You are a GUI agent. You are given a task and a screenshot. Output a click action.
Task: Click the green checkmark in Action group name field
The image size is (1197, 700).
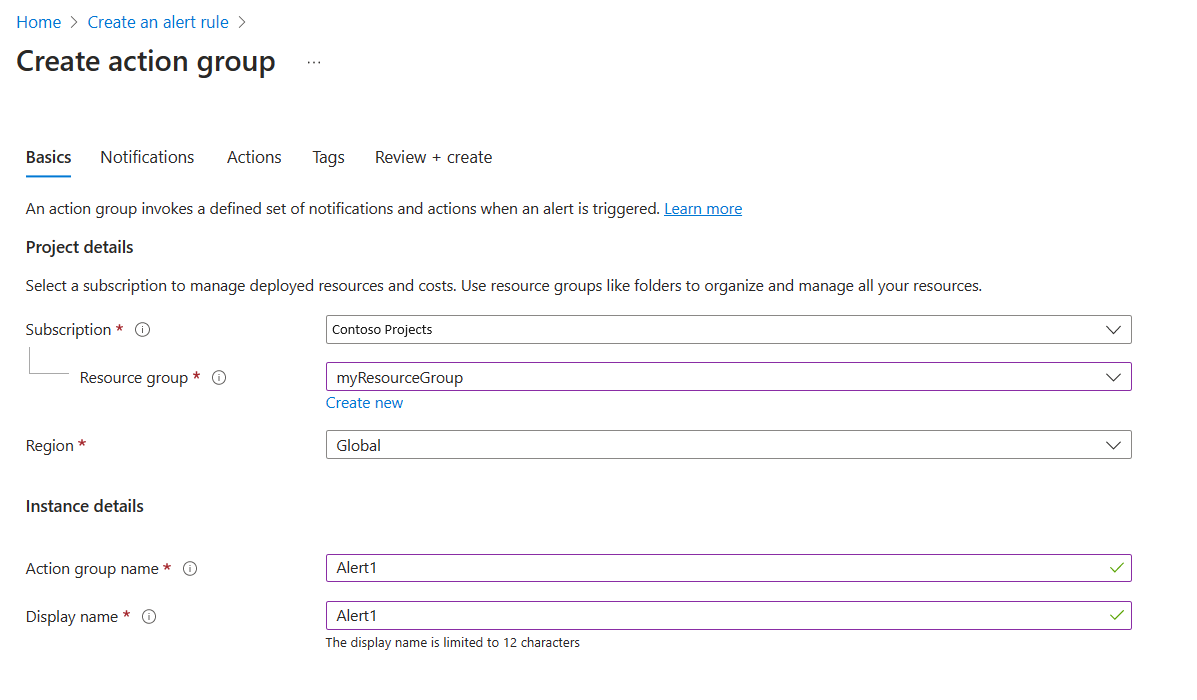click(x=1117, y=568)
